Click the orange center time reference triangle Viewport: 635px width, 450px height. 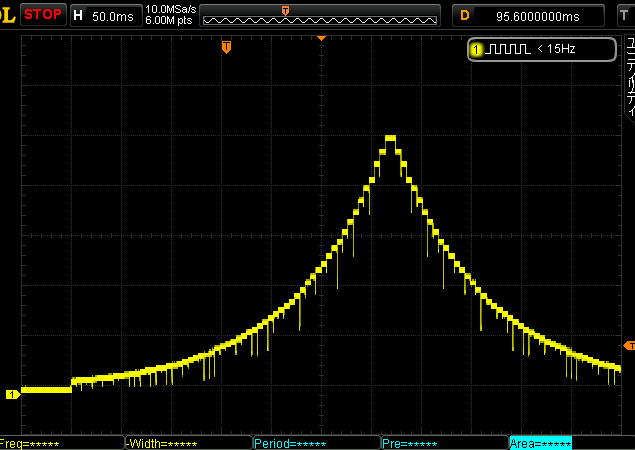point(321,38)
